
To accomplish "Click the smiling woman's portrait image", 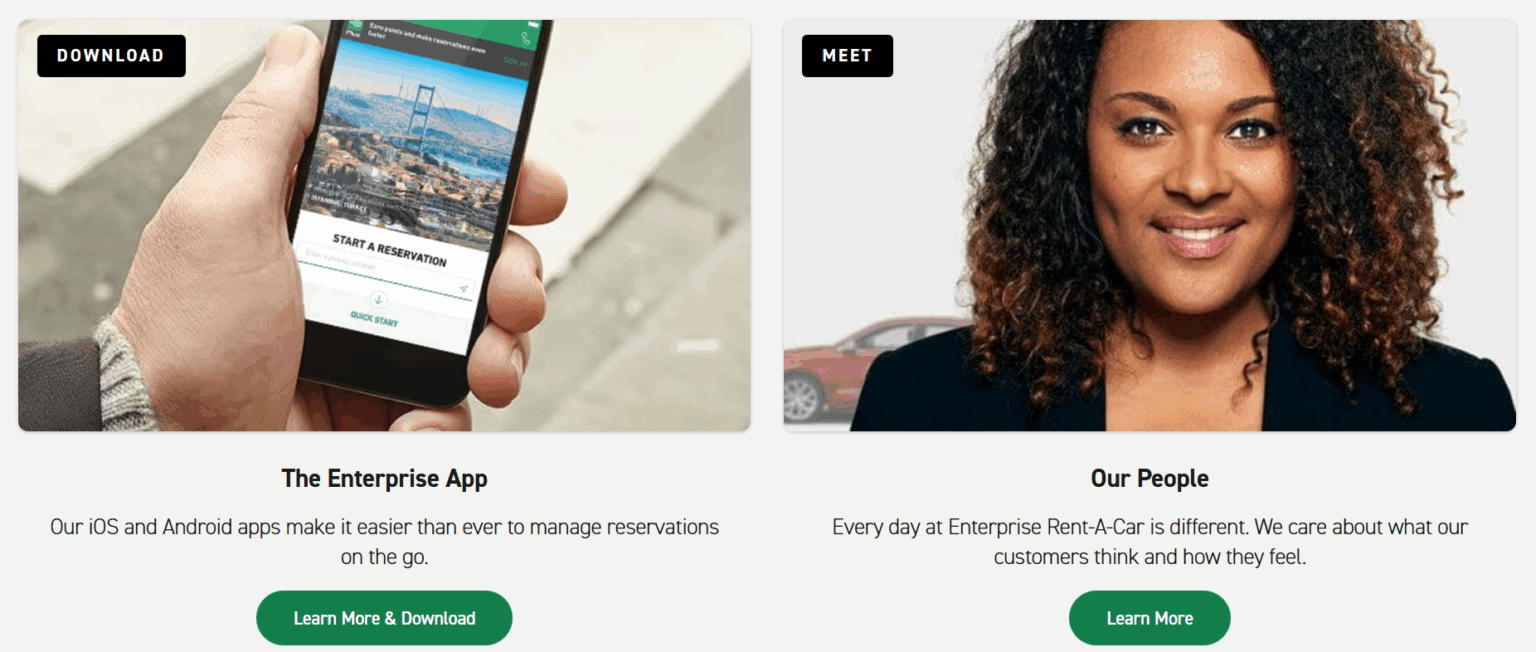I will [1149, 226].
